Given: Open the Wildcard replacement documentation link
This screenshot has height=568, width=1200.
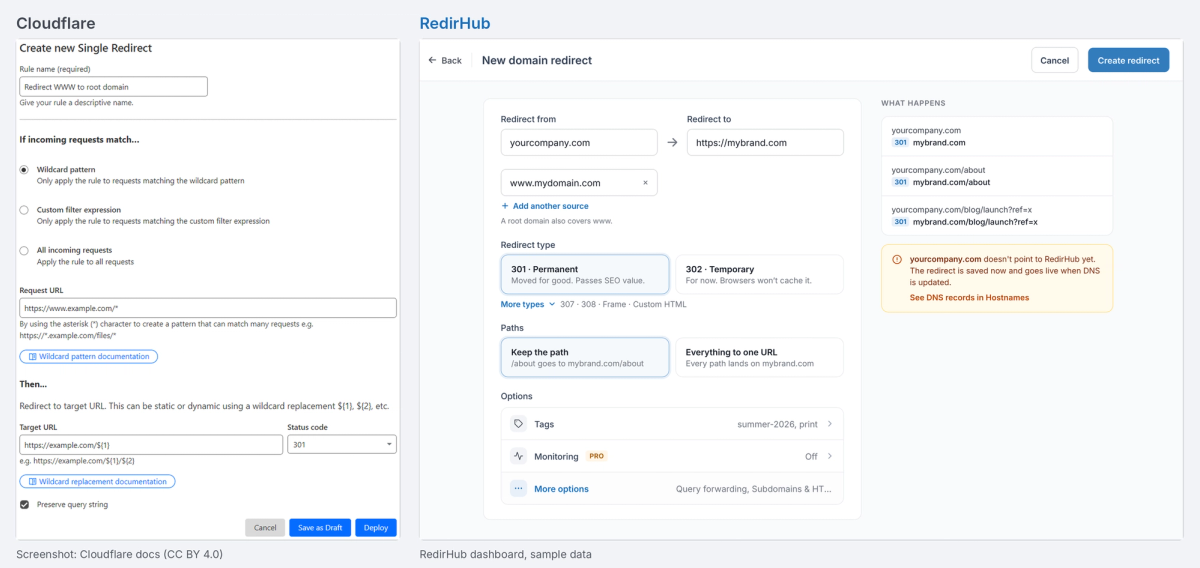Looking at the screenshot, I should click(x=97, y=481).
